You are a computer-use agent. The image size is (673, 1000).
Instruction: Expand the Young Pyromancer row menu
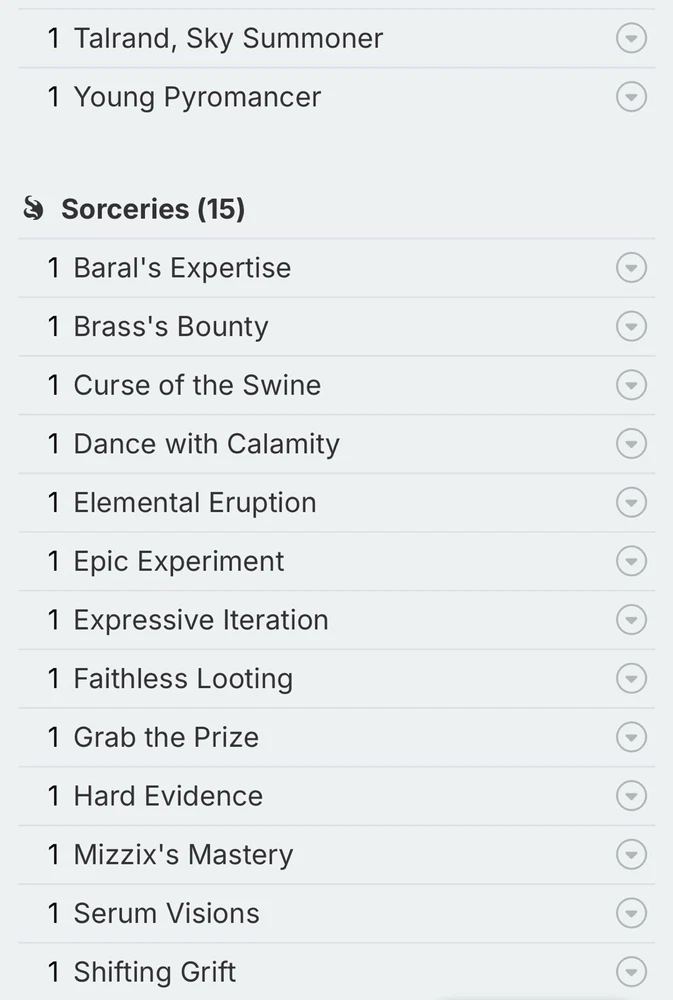tap(631, 97)
